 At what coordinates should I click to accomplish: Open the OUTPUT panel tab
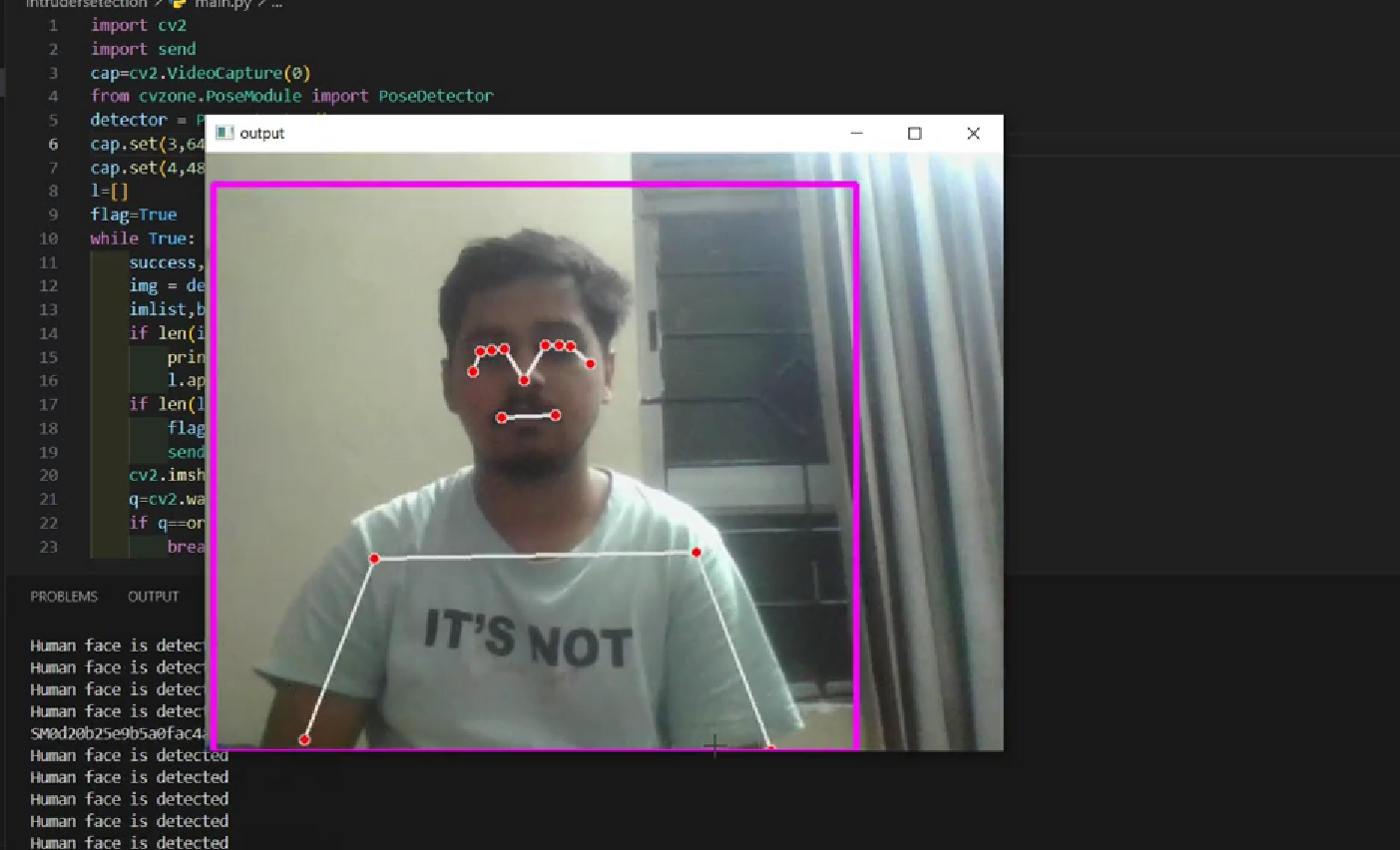[153, 597]
